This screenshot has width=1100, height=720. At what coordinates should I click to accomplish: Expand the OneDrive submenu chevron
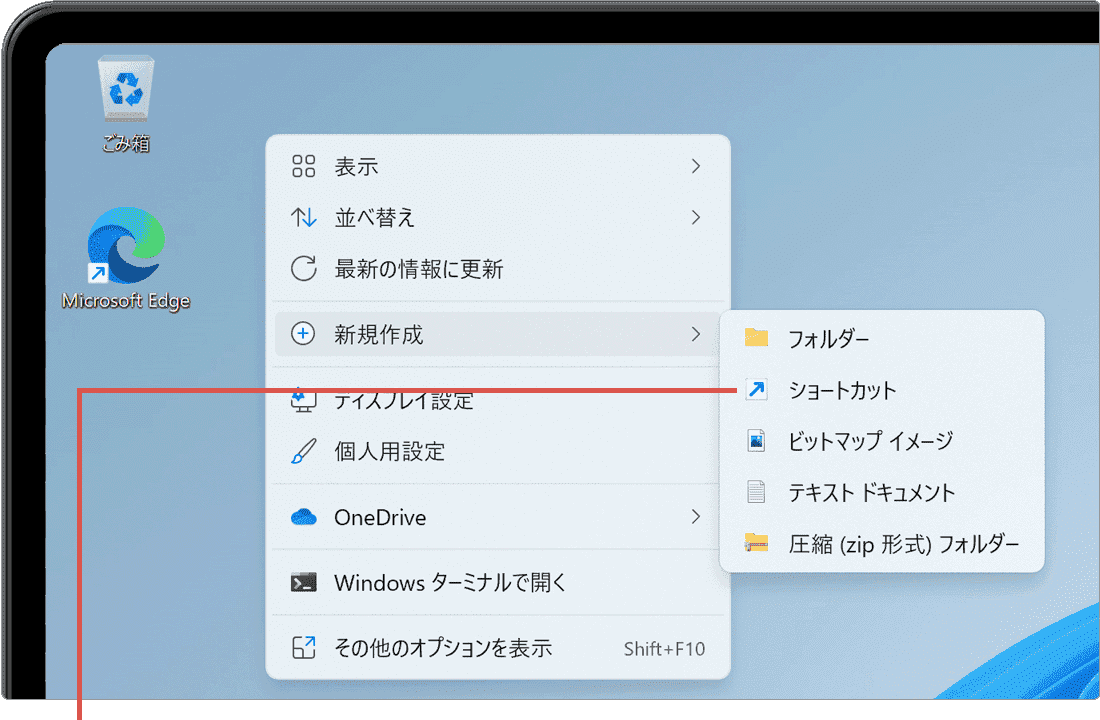pos(696,518)
